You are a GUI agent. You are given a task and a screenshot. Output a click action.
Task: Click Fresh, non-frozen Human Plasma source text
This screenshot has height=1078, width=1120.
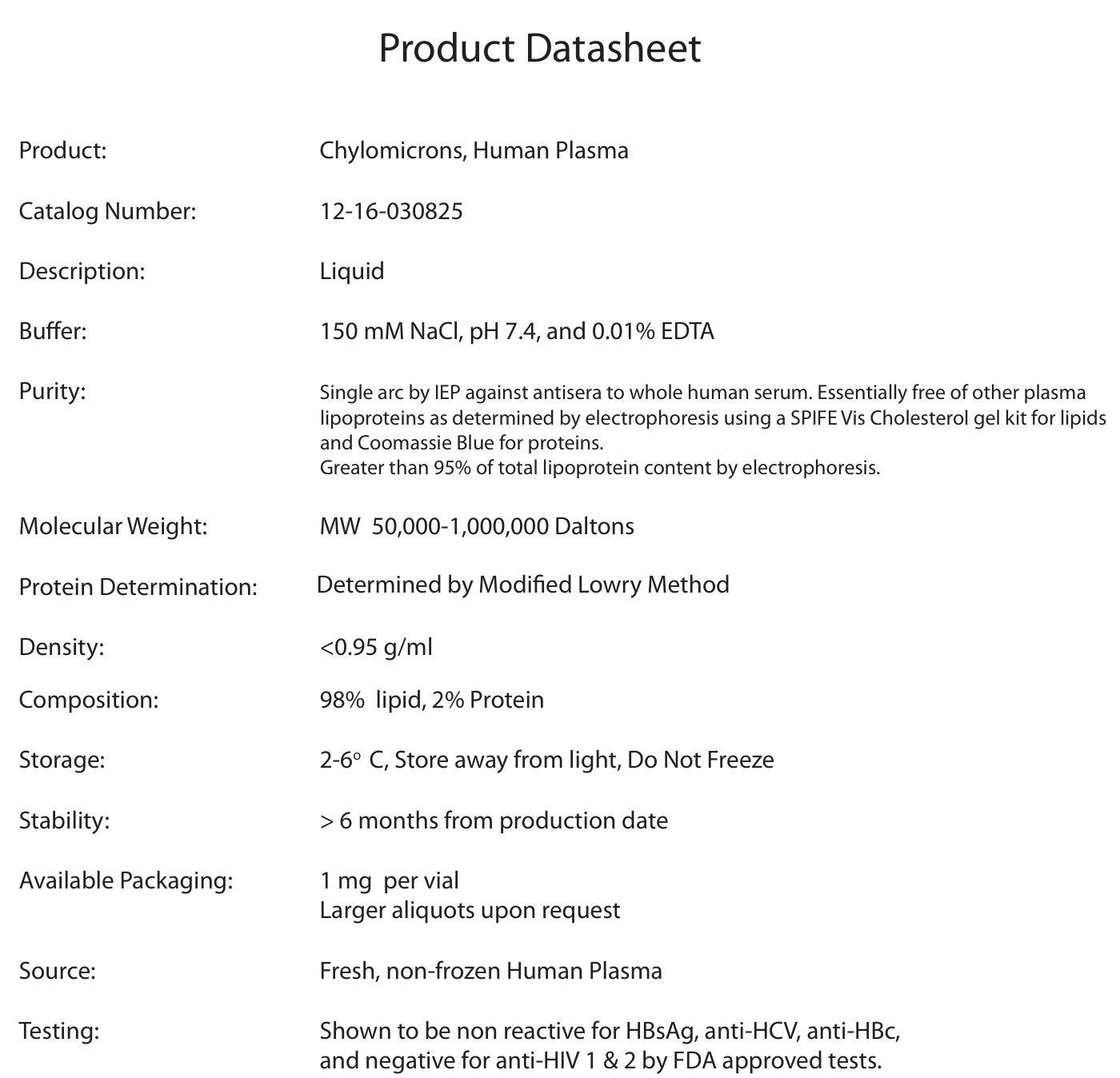[x=490, y=971]
